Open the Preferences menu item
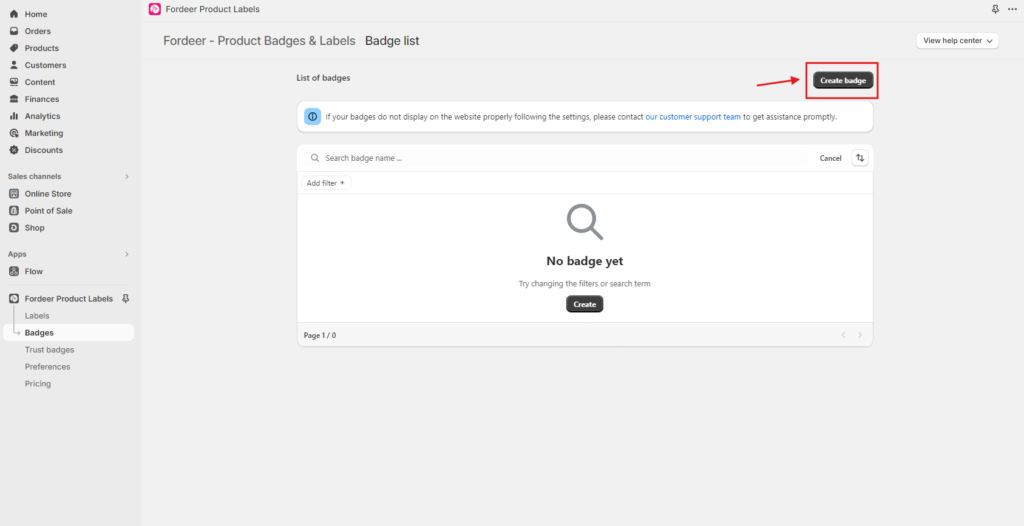 [47, 367]
